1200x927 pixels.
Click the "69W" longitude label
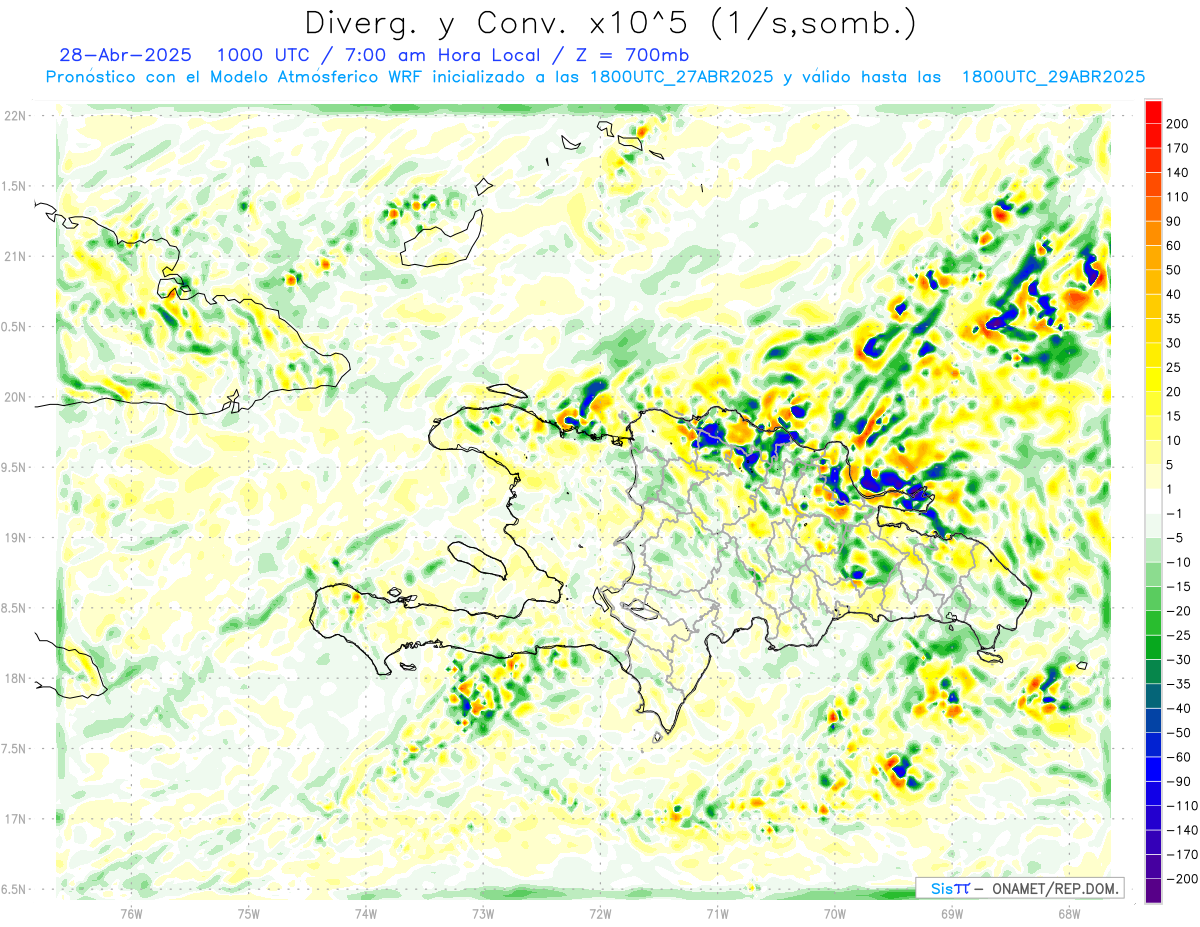pyautogui.click(x=952, y=912)
